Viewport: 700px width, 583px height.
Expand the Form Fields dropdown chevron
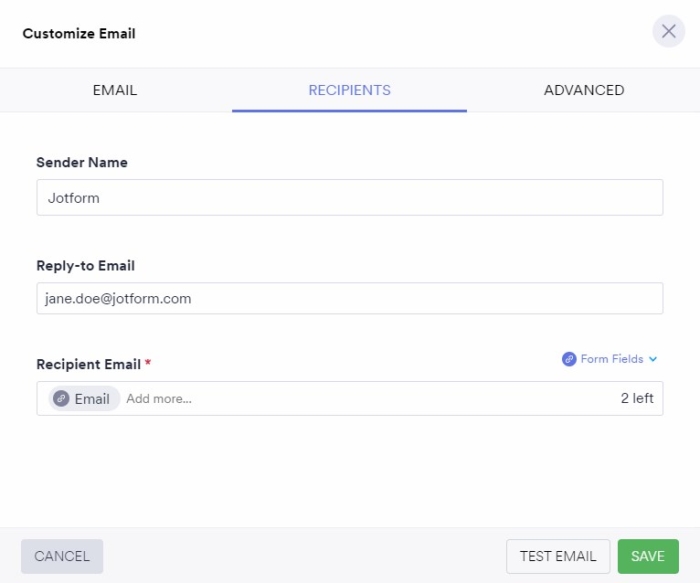pyautogui.click(x=653, y=359)
